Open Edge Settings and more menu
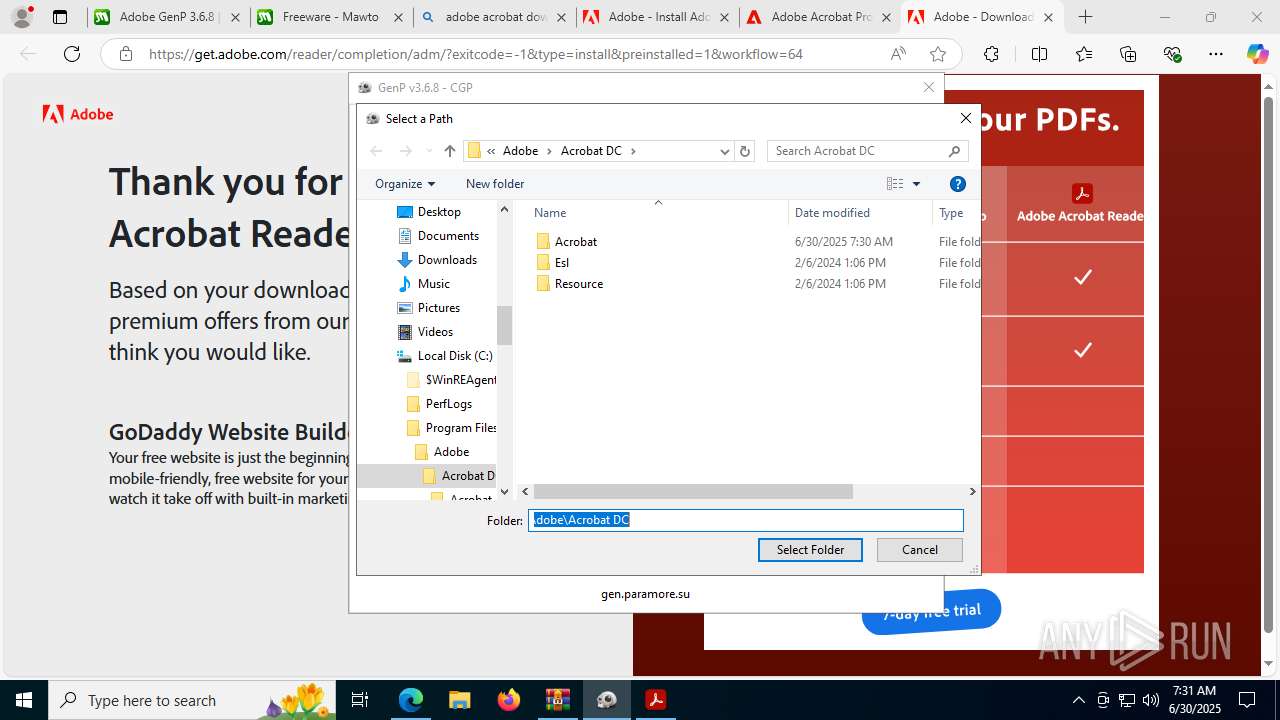 1215,54
